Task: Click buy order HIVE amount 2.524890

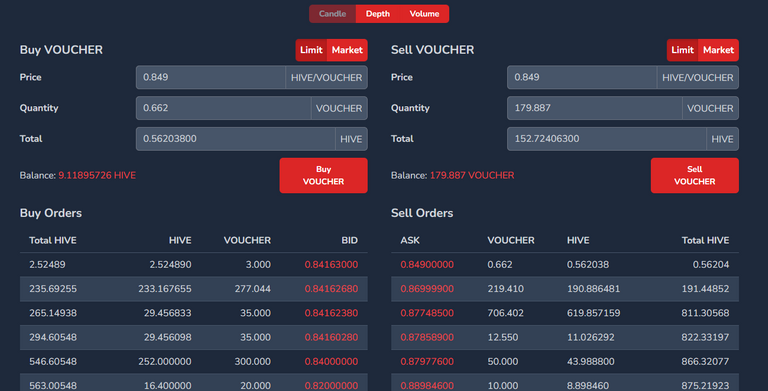Action: coord(170,265)
